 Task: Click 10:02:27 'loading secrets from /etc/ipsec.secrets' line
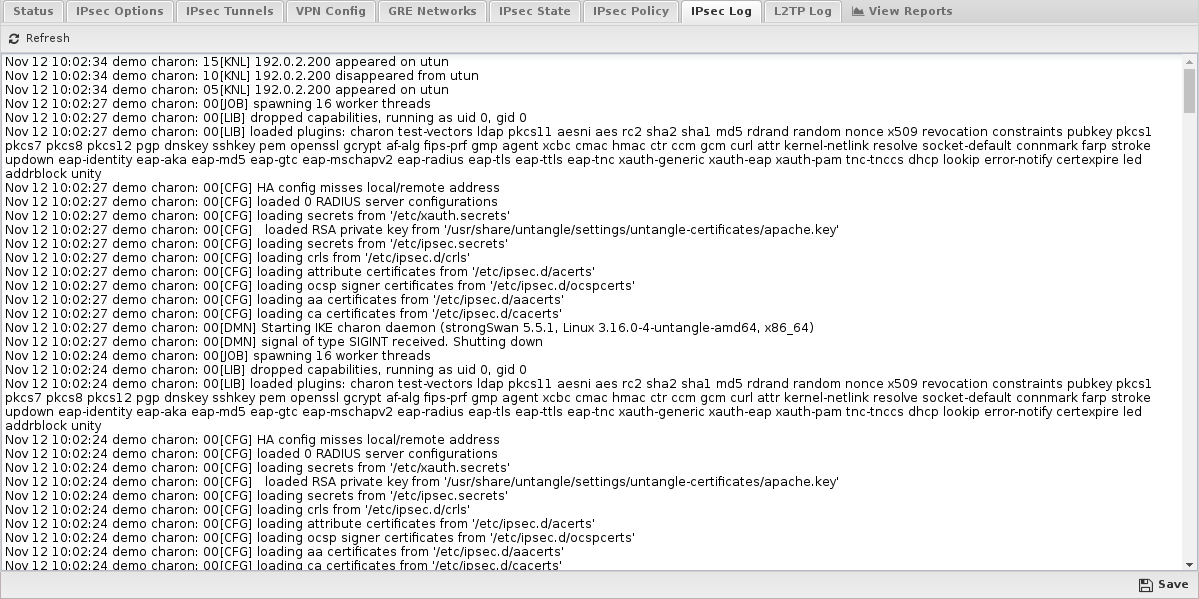[x=257, y=244]
